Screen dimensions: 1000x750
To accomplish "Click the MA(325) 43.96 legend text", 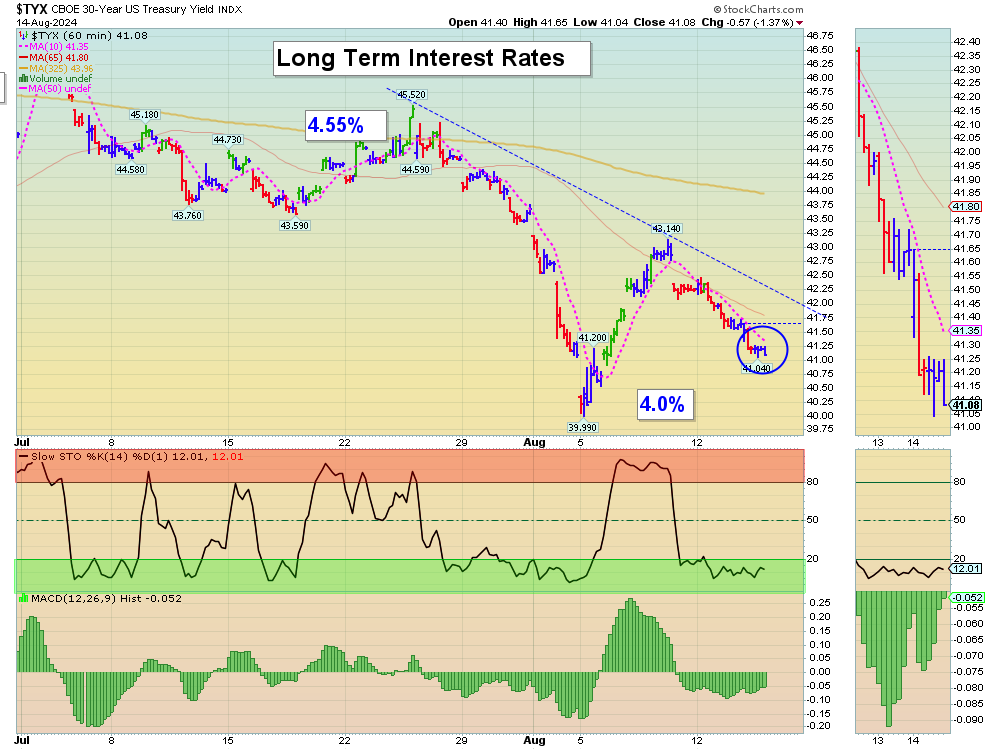I will (61, 68).
